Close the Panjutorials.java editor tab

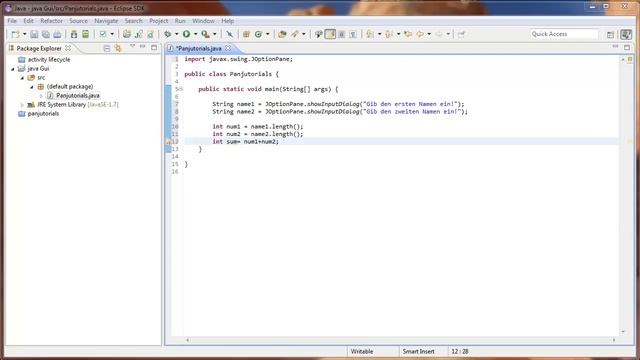tap(228, 48)
